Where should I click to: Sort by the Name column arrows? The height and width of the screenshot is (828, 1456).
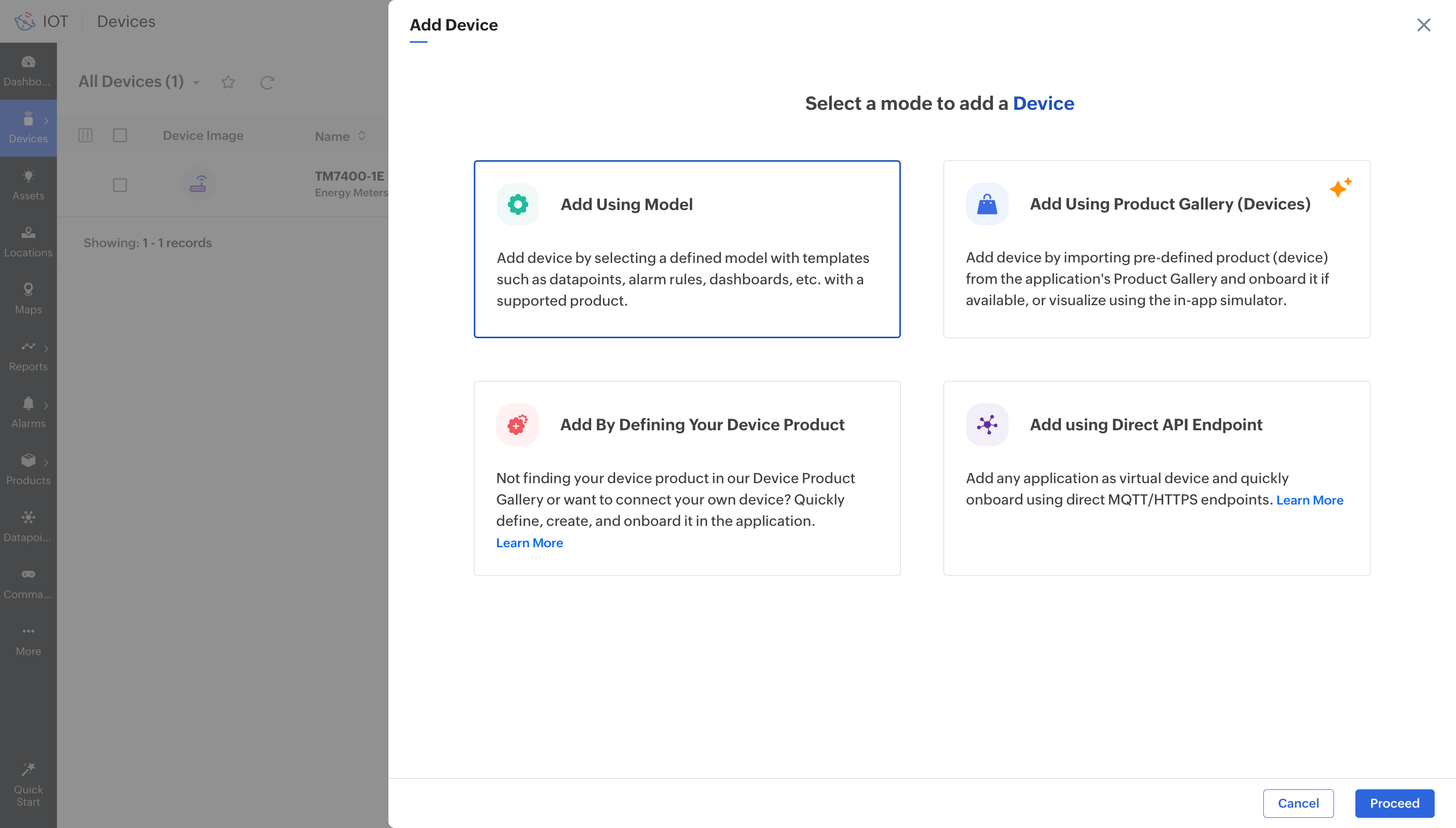[x=361, y=136]
